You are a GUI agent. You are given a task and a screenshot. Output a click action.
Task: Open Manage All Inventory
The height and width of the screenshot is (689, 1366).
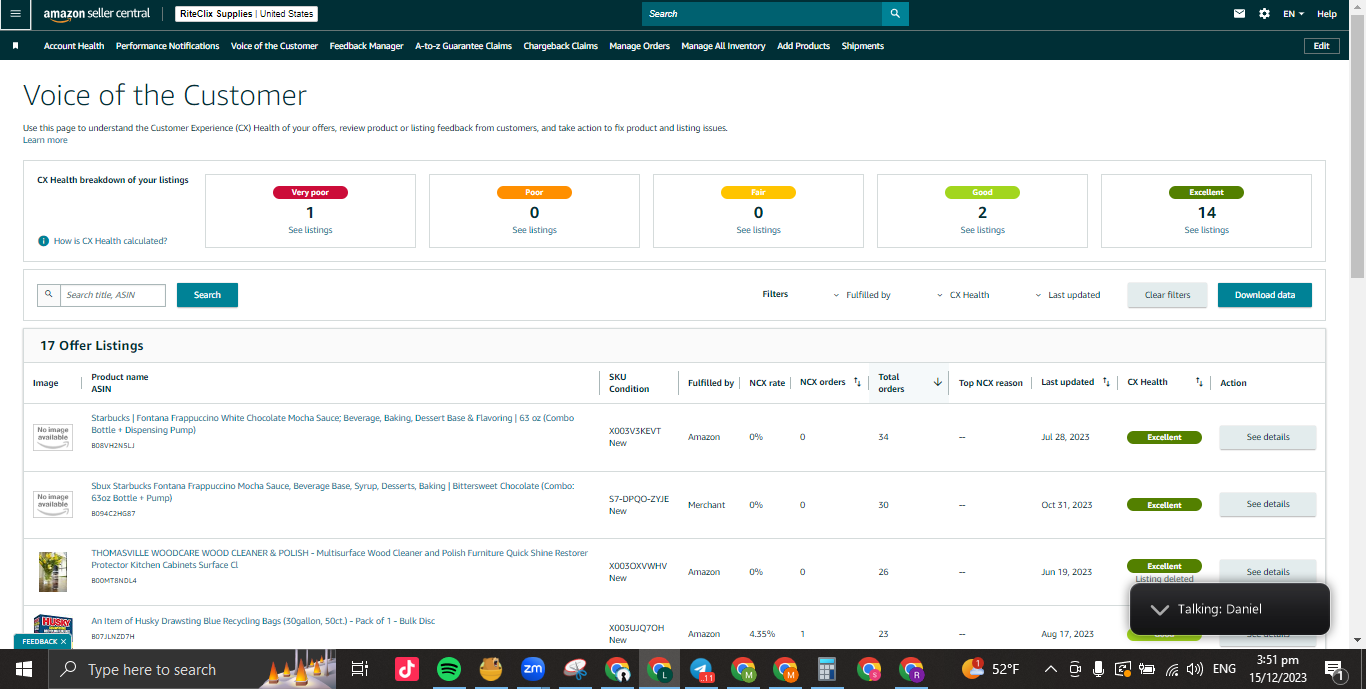[723, 46]
